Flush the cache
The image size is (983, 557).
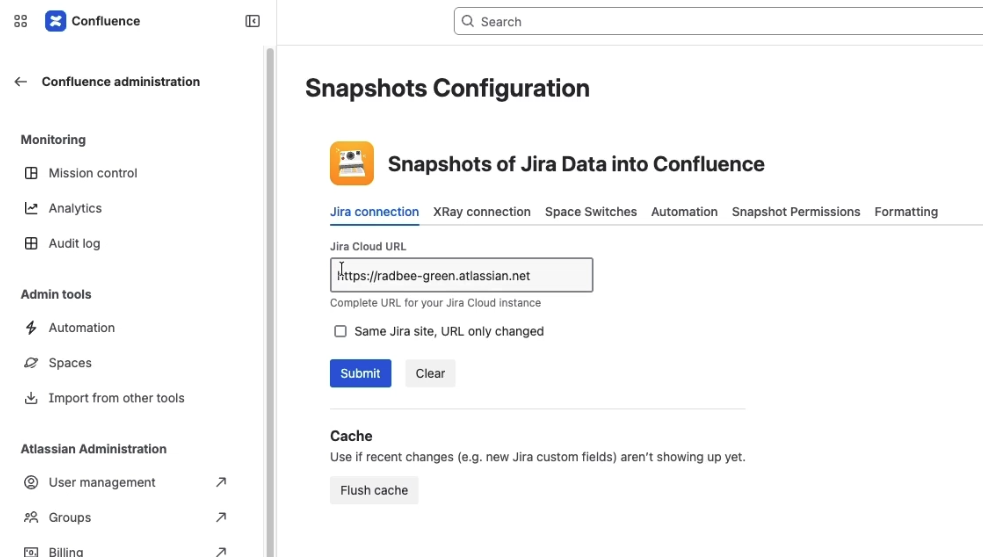(374, 491)
